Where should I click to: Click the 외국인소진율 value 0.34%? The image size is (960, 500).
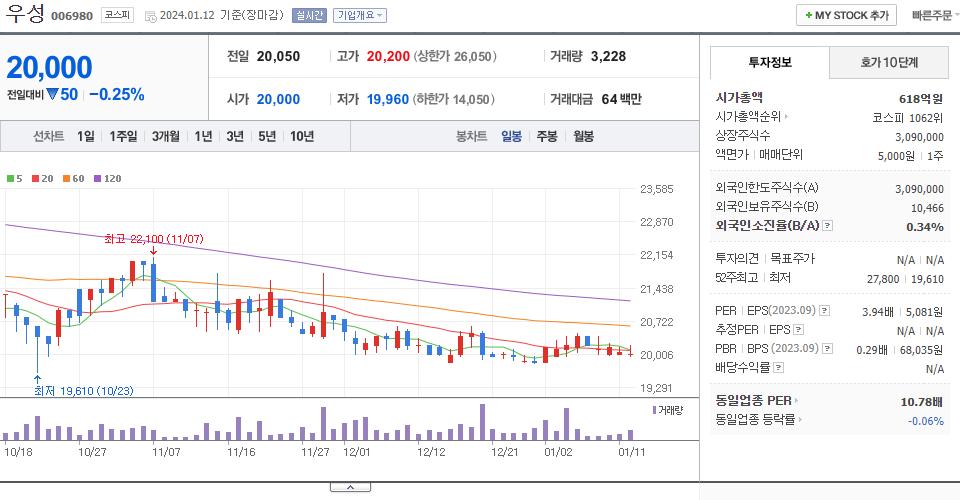click(x=925, y=227)
